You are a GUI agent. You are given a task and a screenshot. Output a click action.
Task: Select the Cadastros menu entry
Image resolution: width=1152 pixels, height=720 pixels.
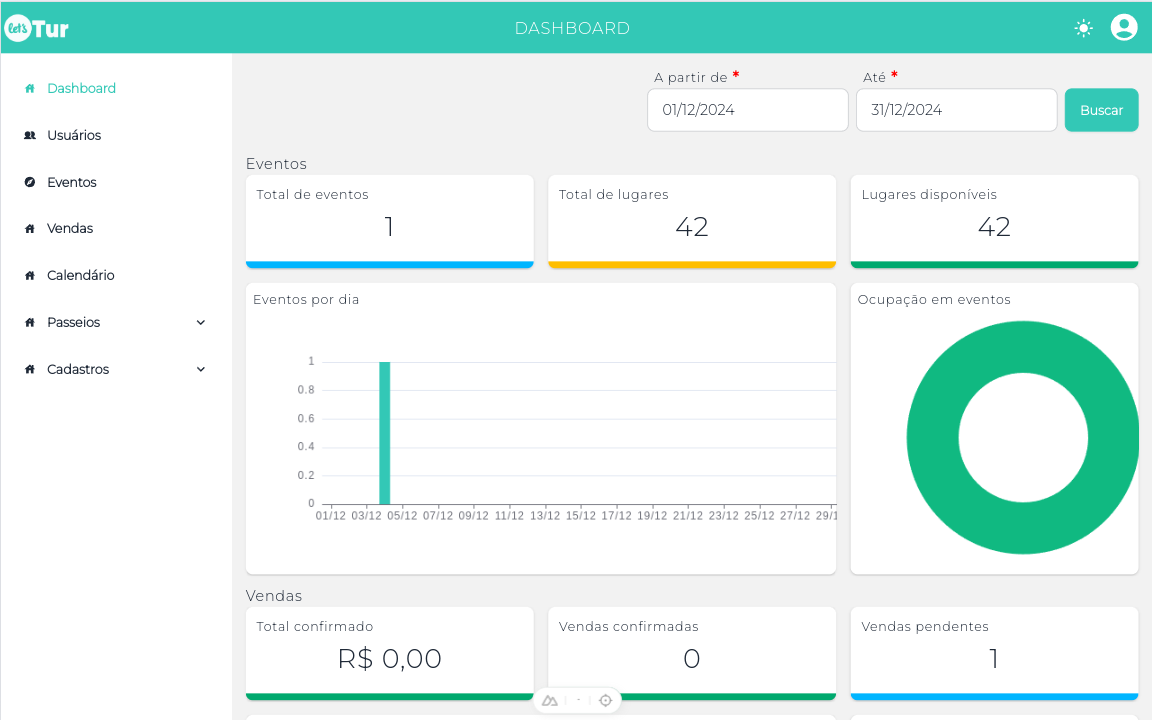pos(78,369)
